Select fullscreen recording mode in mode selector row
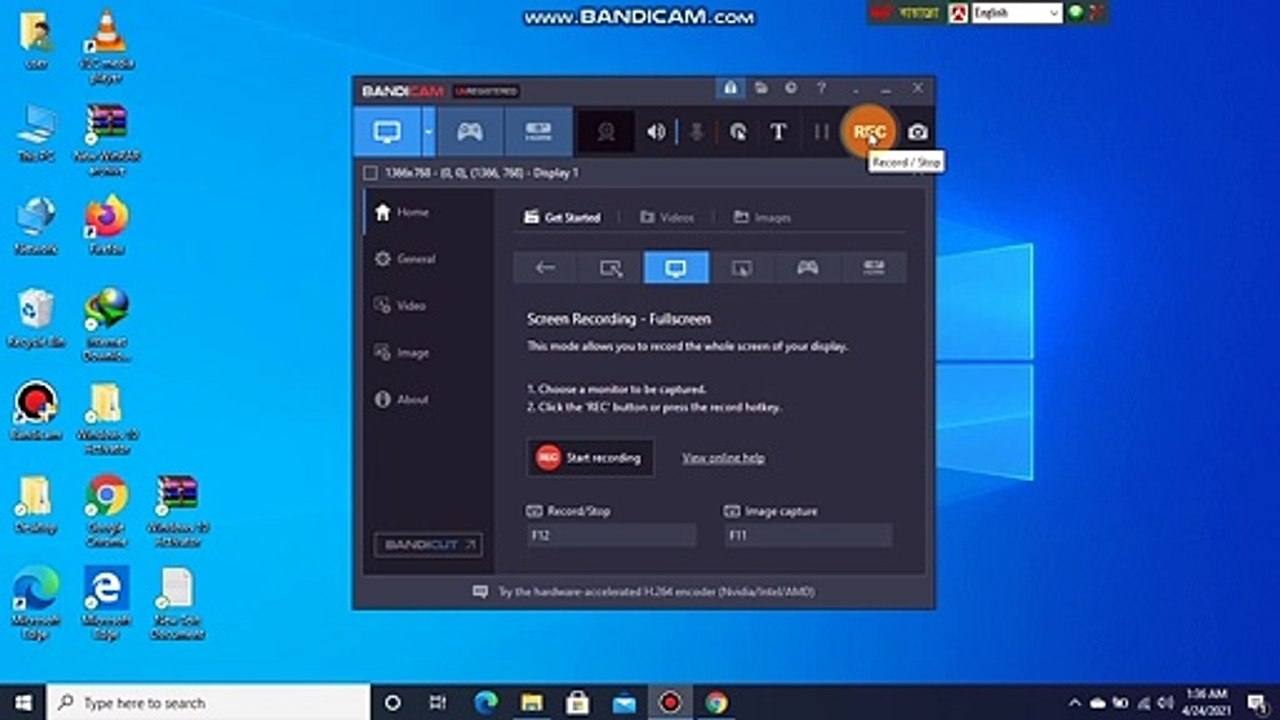The width and height of the screenshot is (1280, 720). click(676, 268)
